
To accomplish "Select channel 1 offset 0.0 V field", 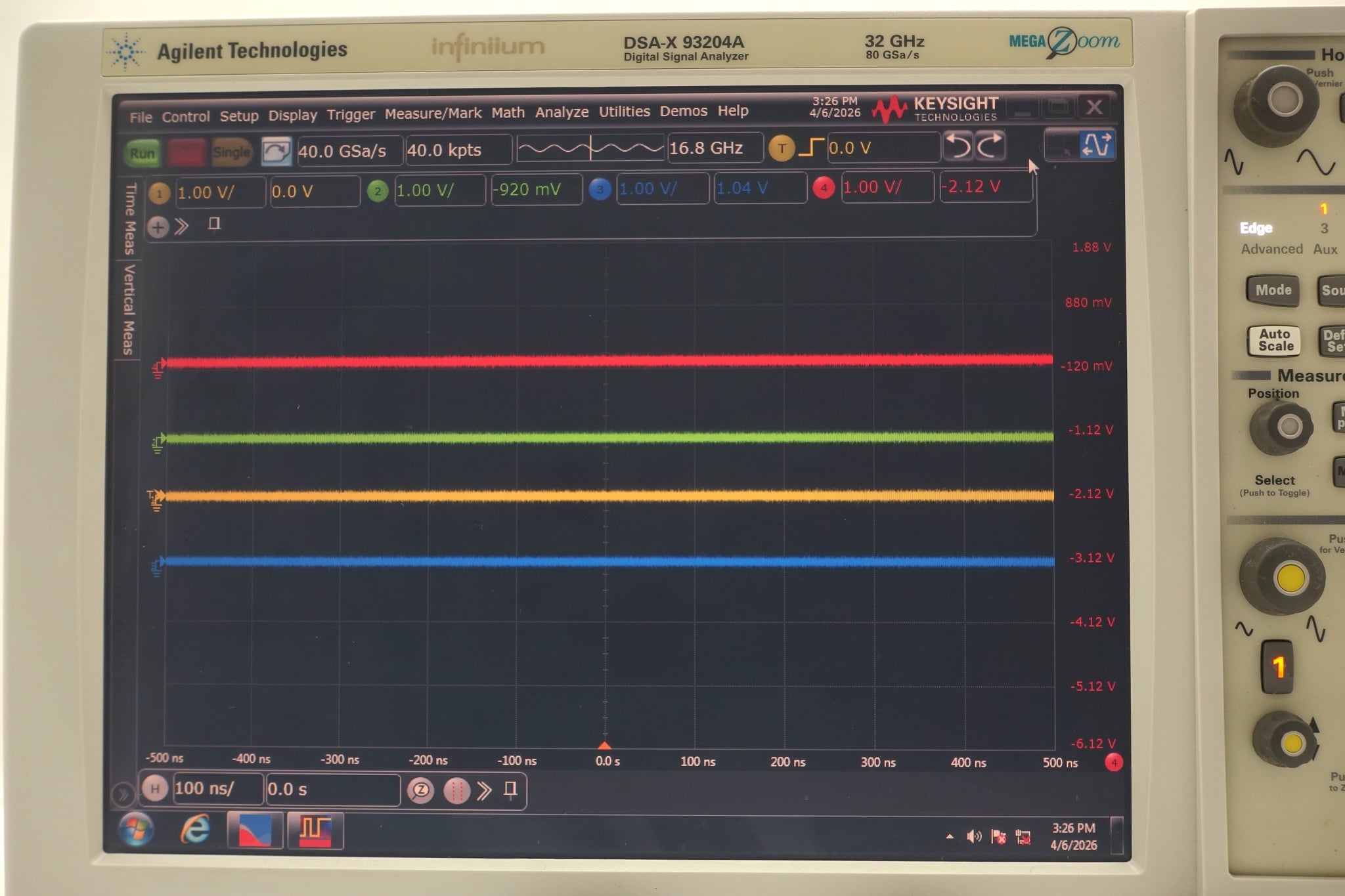I will (314, 192).
